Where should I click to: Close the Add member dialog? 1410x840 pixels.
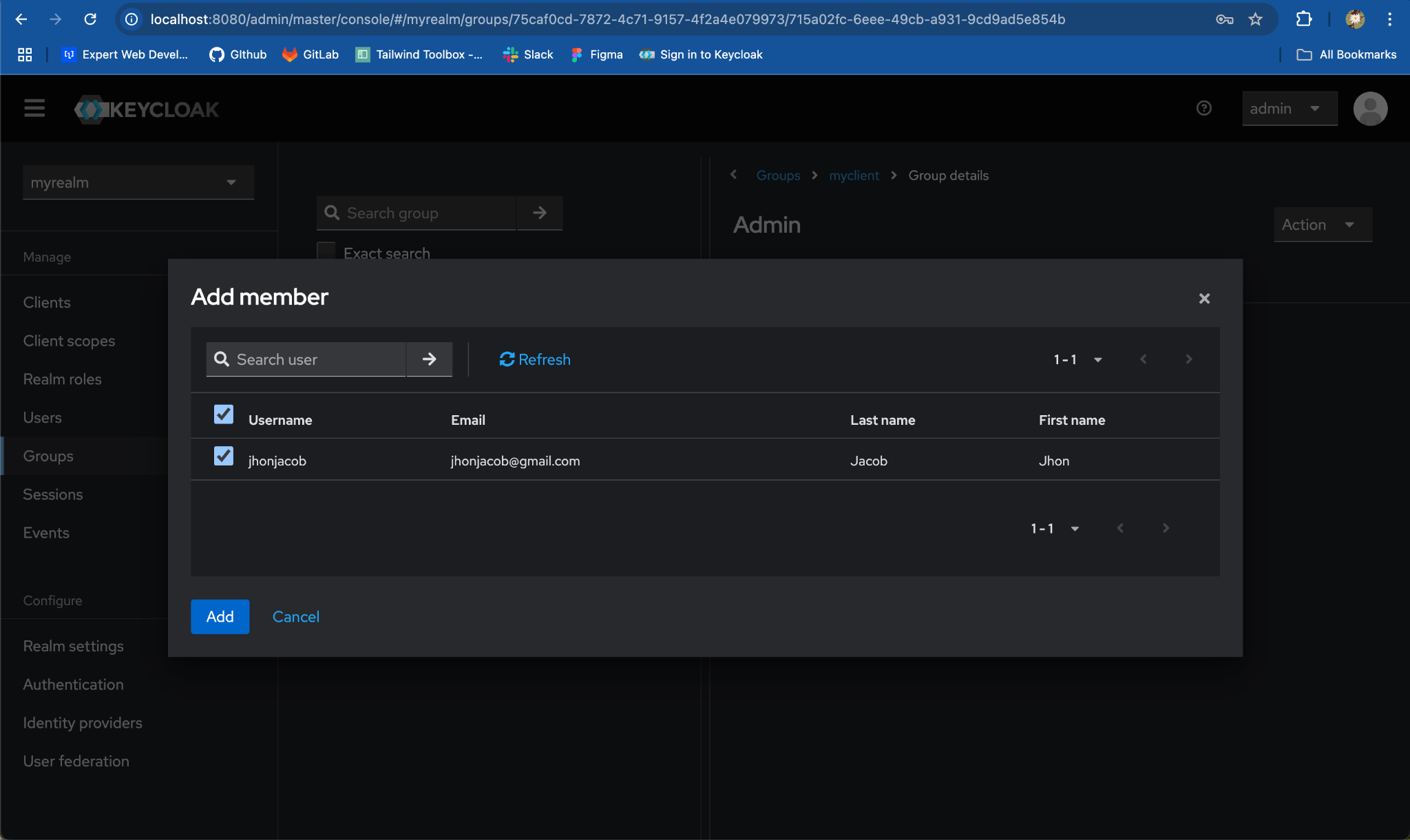pos(1204,298)
